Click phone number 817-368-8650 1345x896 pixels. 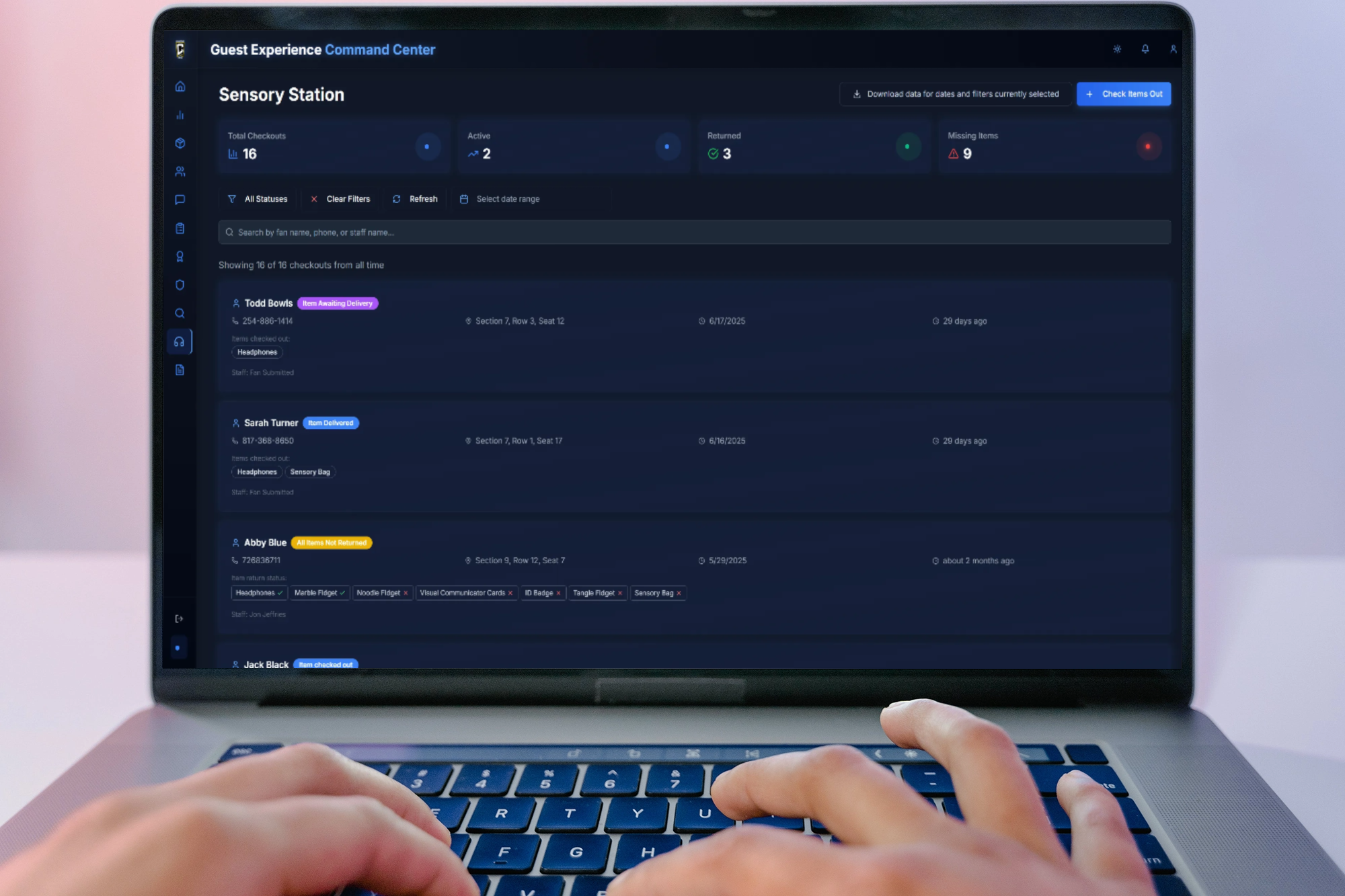[x=268, y=441]
